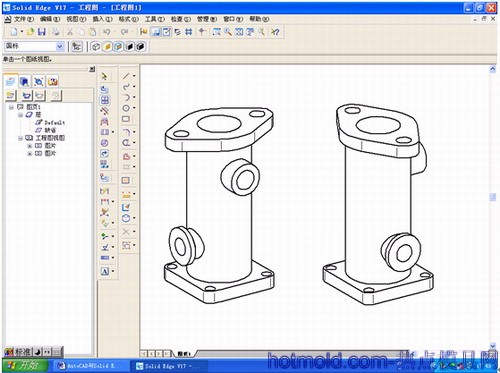Image resolution: width=500 pixels, height=373 pixels.
Task: Click the vertical scrollbar of drawing area
Action: pos(493,207)
